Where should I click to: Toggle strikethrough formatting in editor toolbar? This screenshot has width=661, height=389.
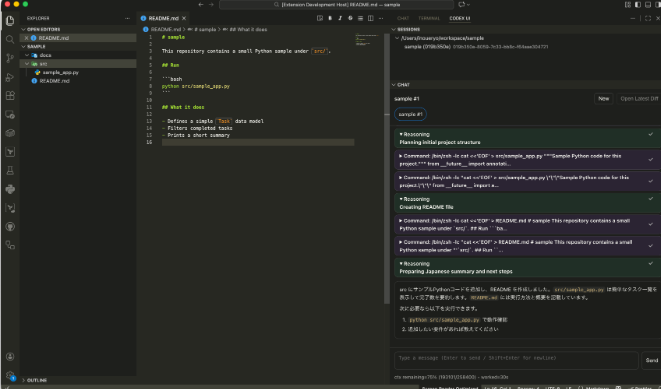click(350, 18)
